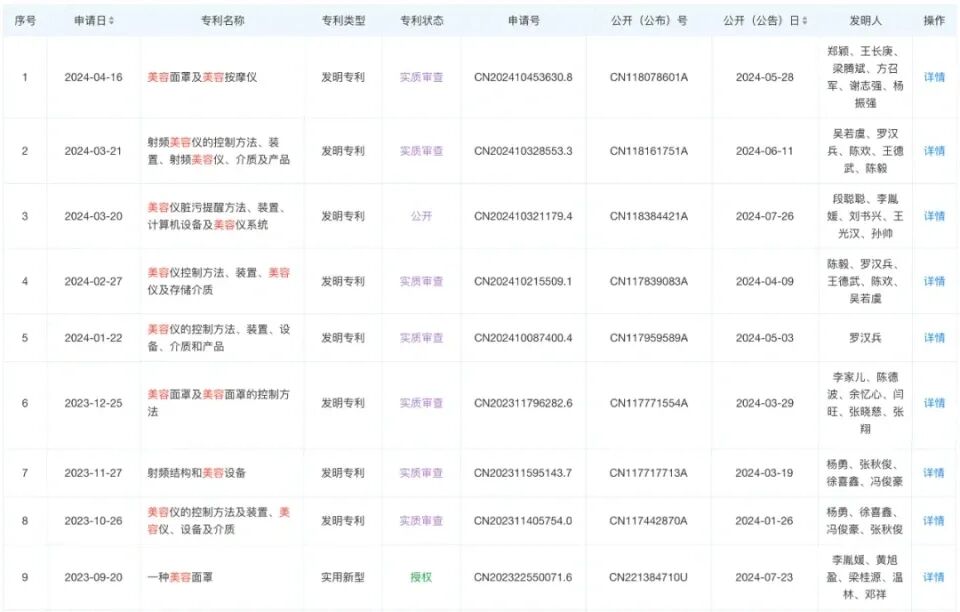View 详情 for patent CN118384421A
960x612 pixels.
pyautogui.click(x=934, y=216)
